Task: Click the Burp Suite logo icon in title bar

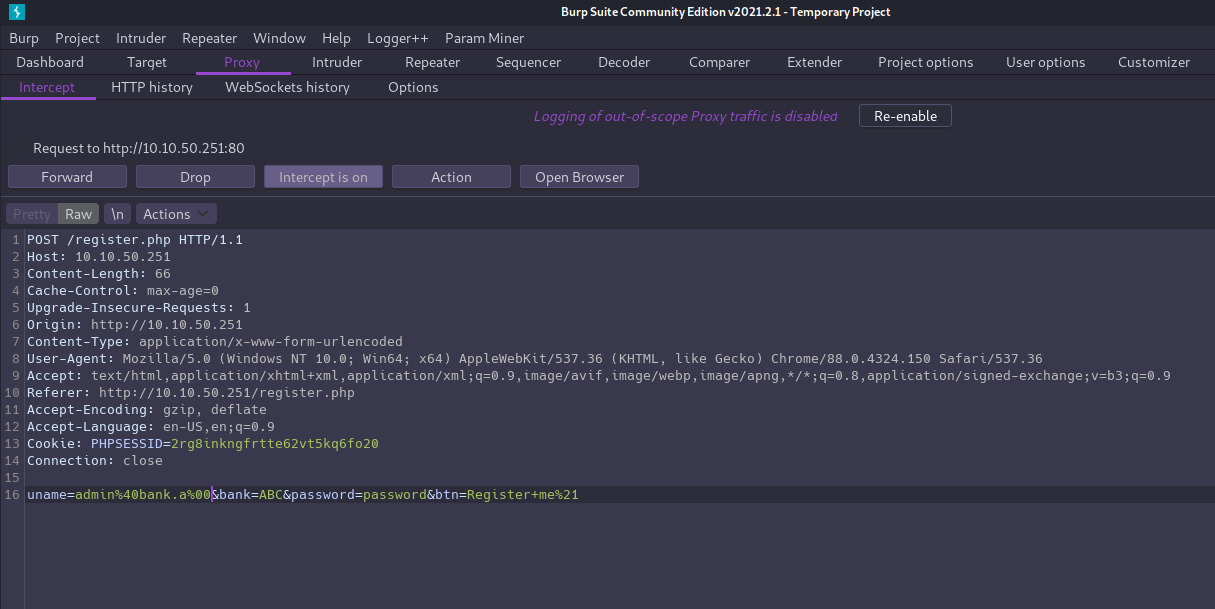Action: point(17,12)
